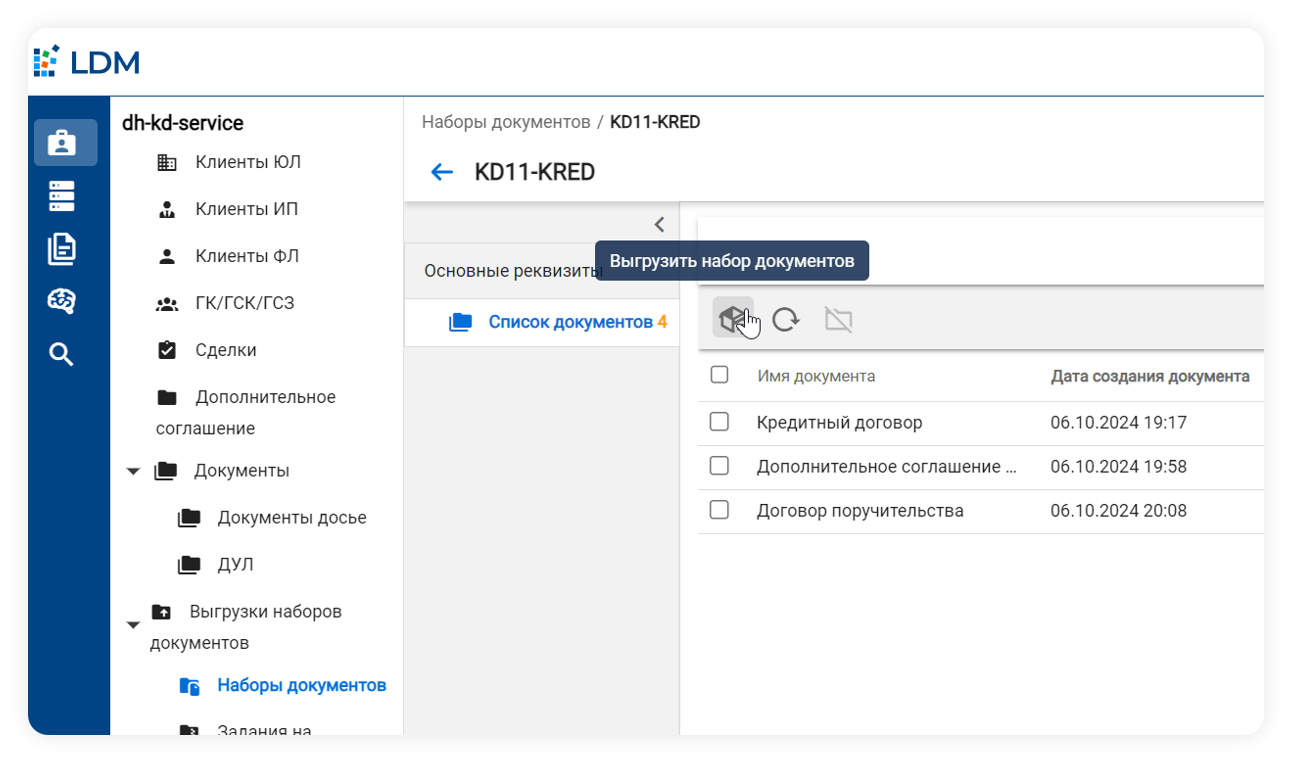Select the Основные реквизиты tab
The image size is (1292, 763).
[512, 271]
